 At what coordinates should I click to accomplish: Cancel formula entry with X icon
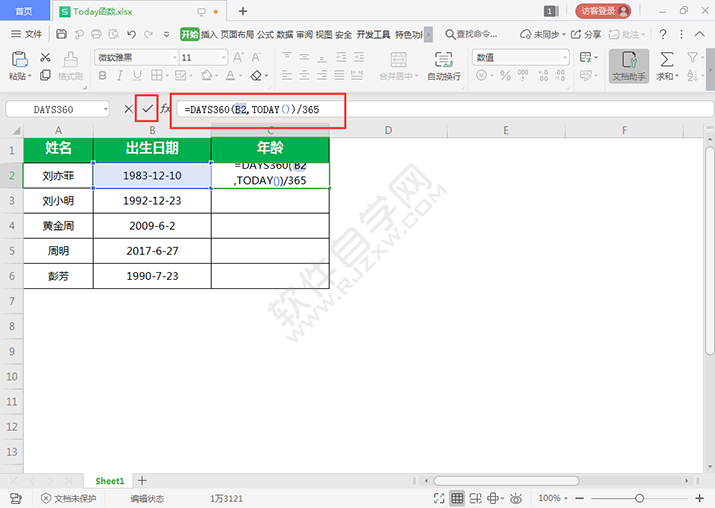(x=128, y=108)
